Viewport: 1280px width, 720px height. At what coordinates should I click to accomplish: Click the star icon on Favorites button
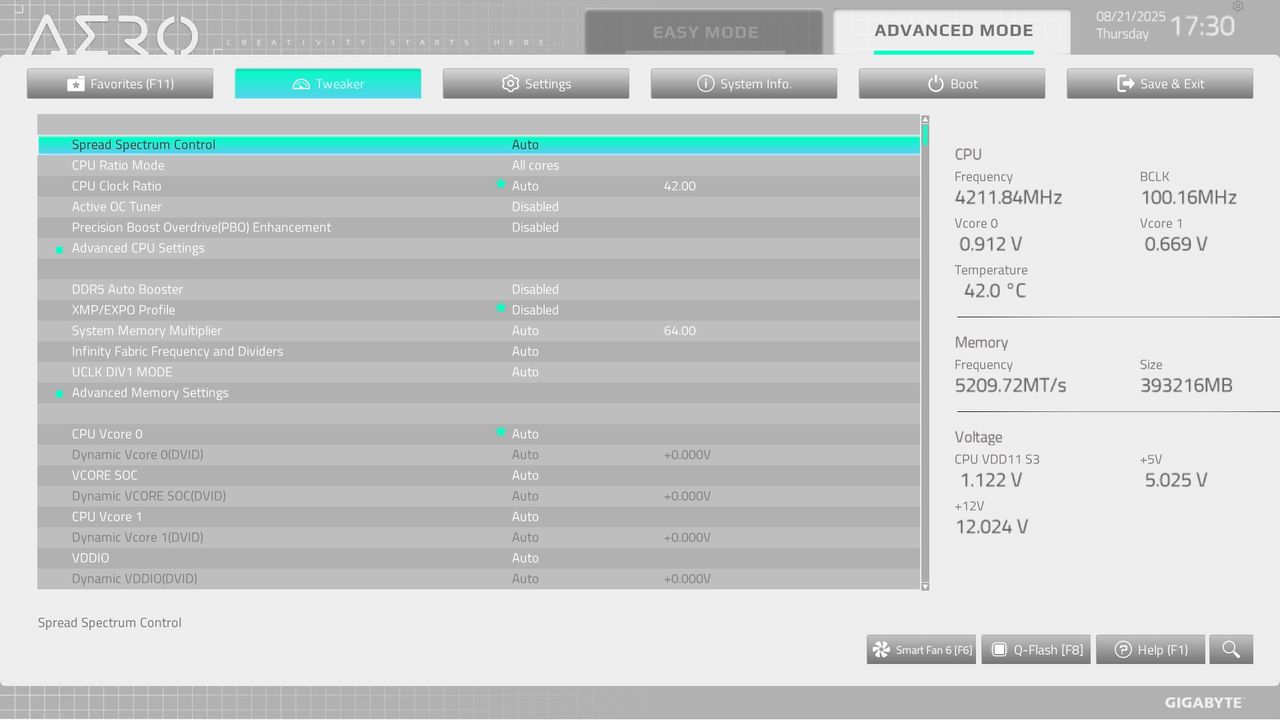(x=76, y=83)
